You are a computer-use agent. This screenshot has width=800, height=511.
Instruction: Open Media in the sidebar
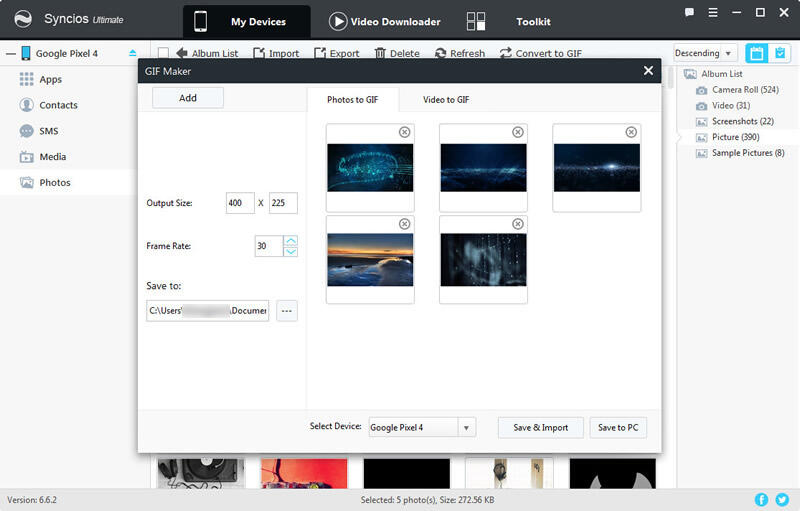43,157
